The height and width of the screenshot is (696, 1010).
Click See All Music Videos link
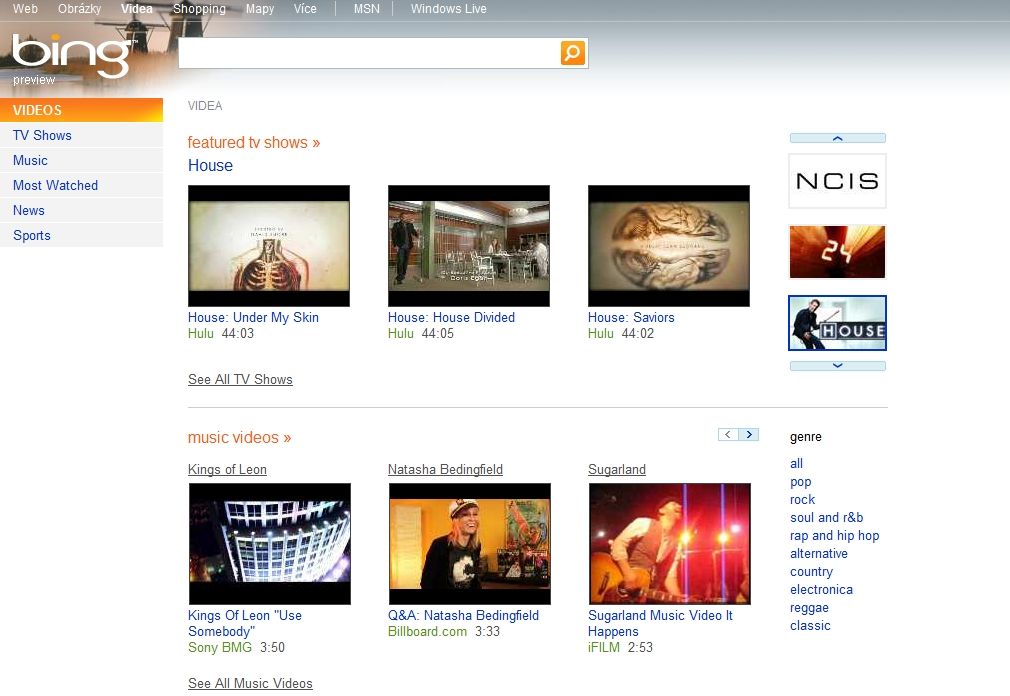[251, 683]
